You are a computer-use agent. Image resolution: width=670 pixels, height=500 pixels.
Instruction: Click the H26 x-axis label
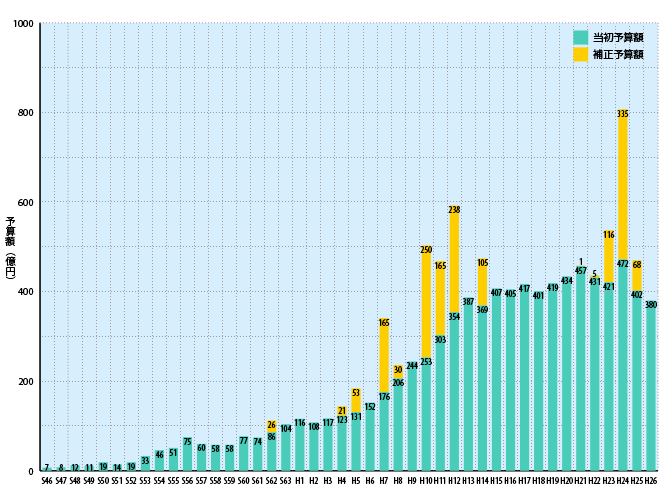coord(651,481)
